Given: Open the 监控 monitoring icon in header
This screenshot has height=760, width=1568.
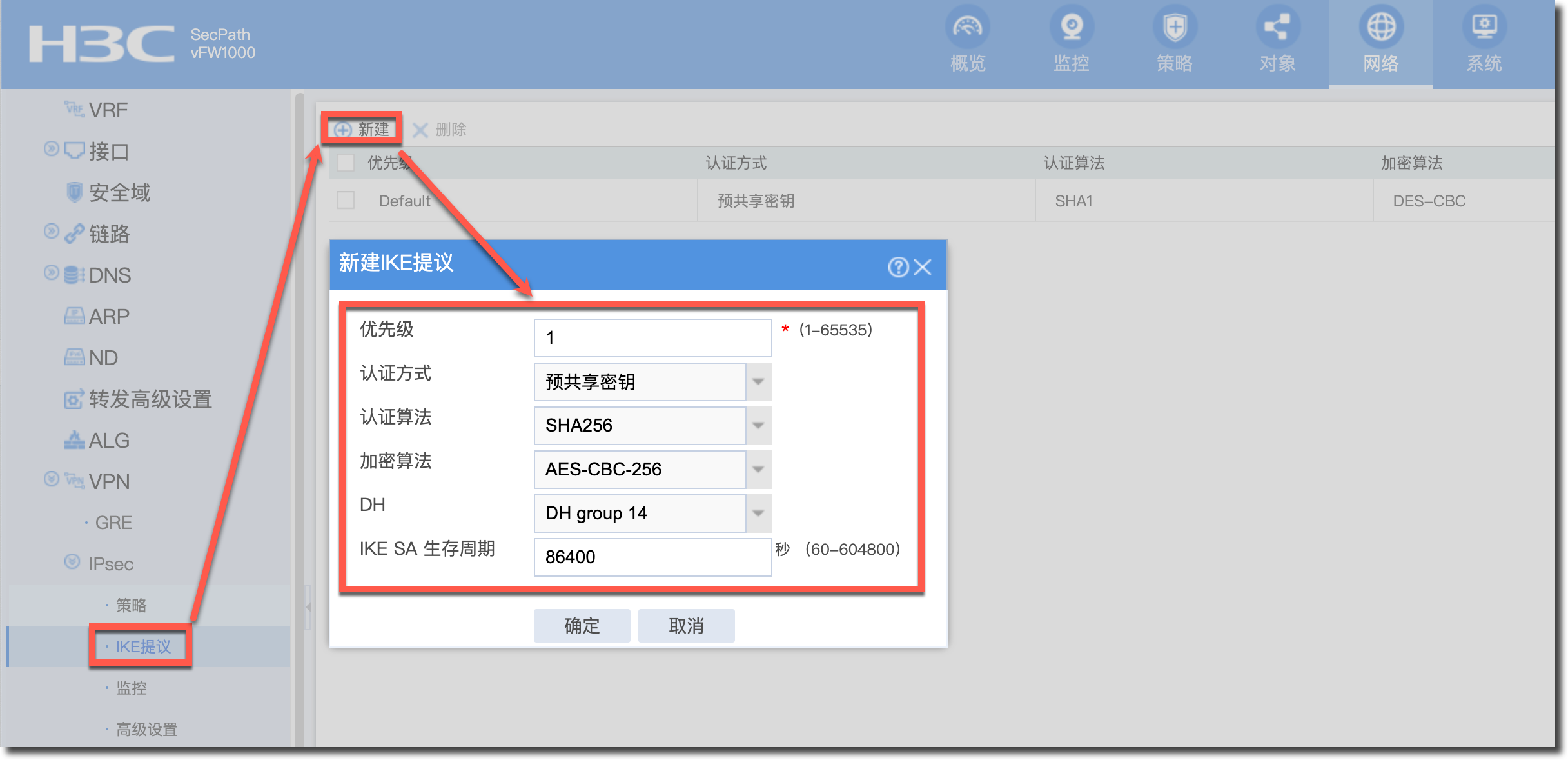Looking at the screenshot, I should [x=1071, y=27].
